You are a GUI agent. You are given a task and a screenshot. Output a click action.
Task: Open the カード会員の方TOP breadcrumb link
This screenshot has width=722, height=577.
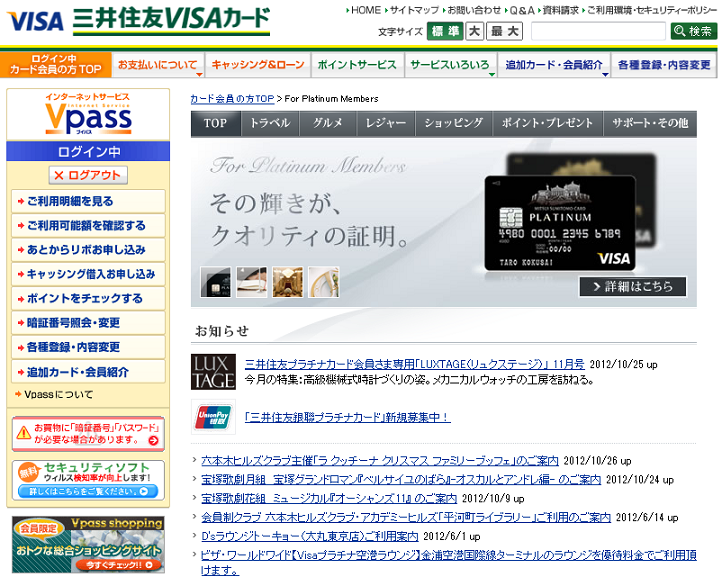(232, 99)
